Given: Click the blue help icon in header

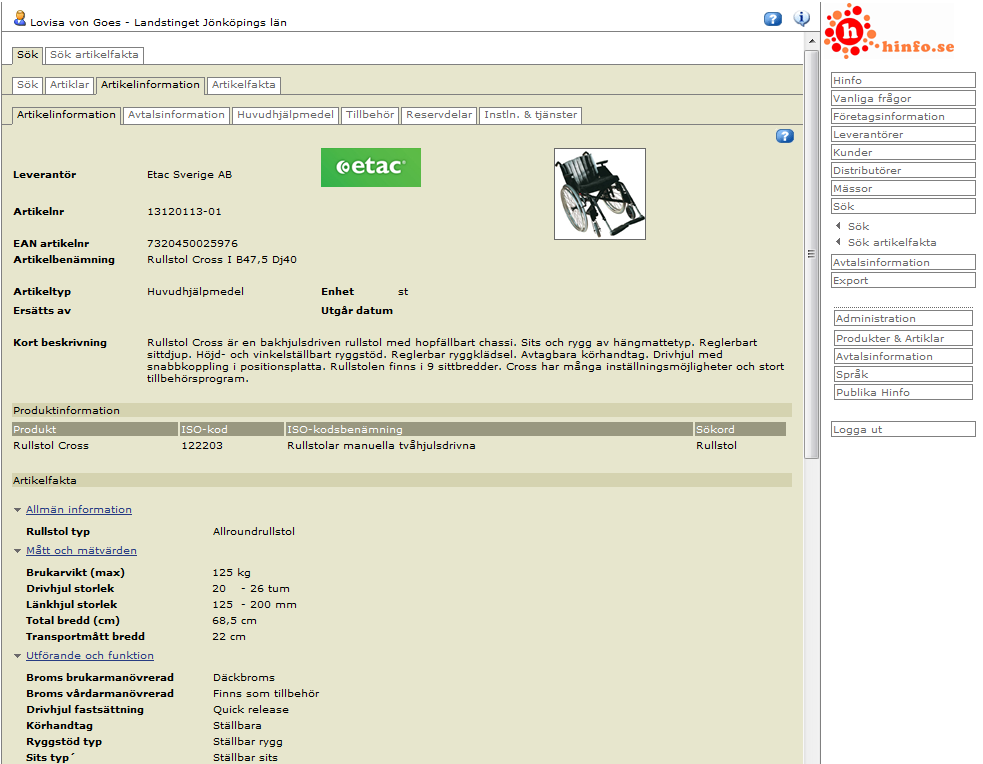Looking at the screenshot, I should 772,19.
